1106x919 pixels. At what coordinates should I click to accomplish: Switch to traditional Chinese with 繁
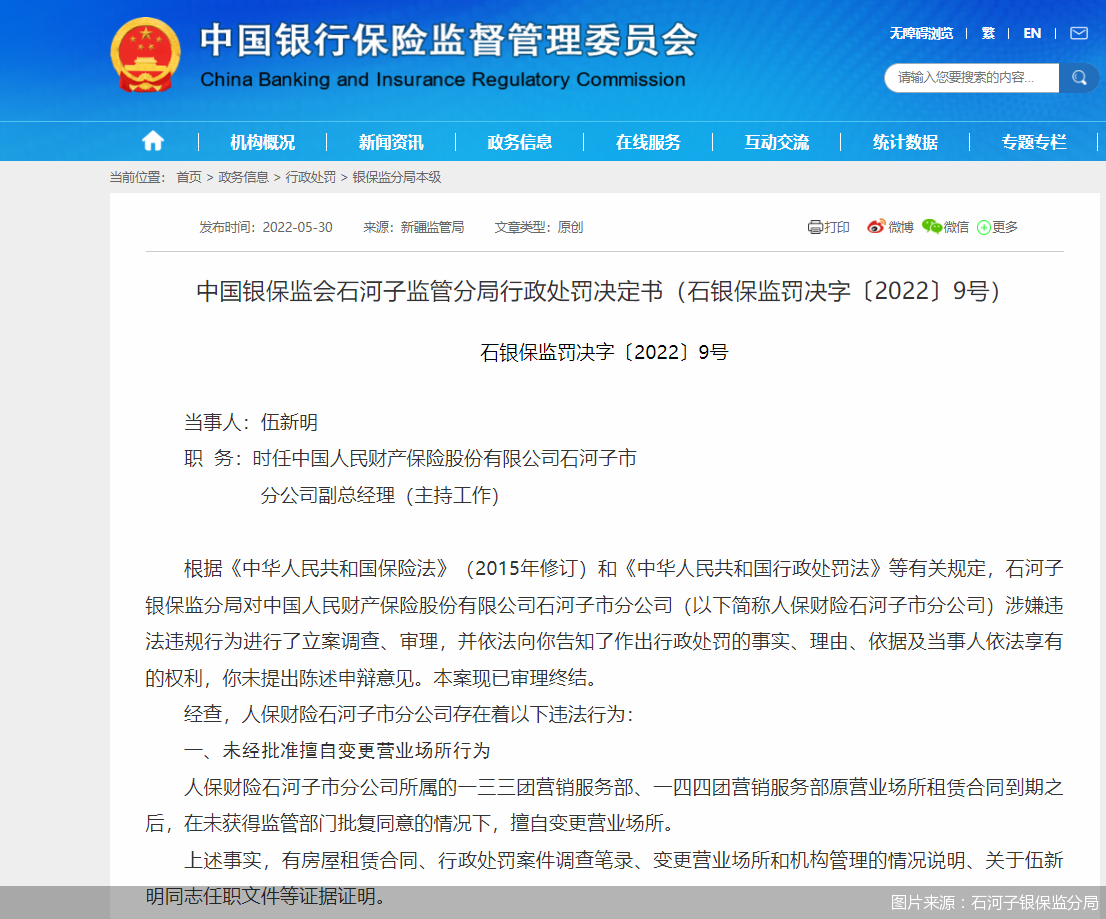(988, 33)
